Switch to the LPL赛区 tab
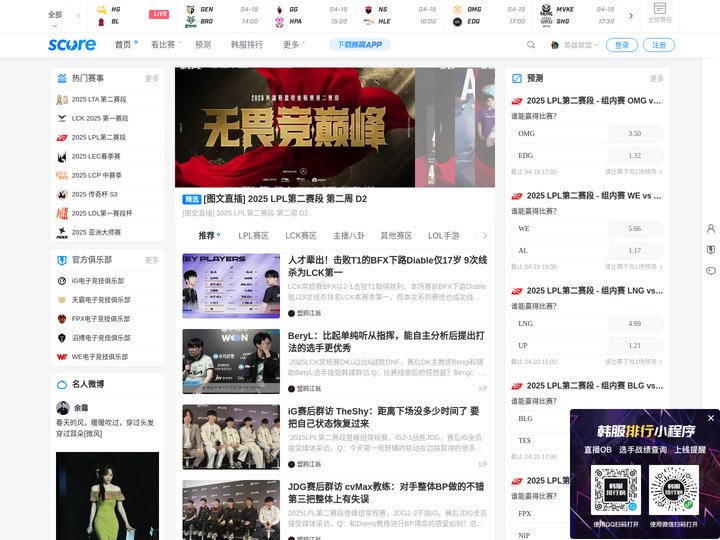720x540 pixels. coord(253,236)
